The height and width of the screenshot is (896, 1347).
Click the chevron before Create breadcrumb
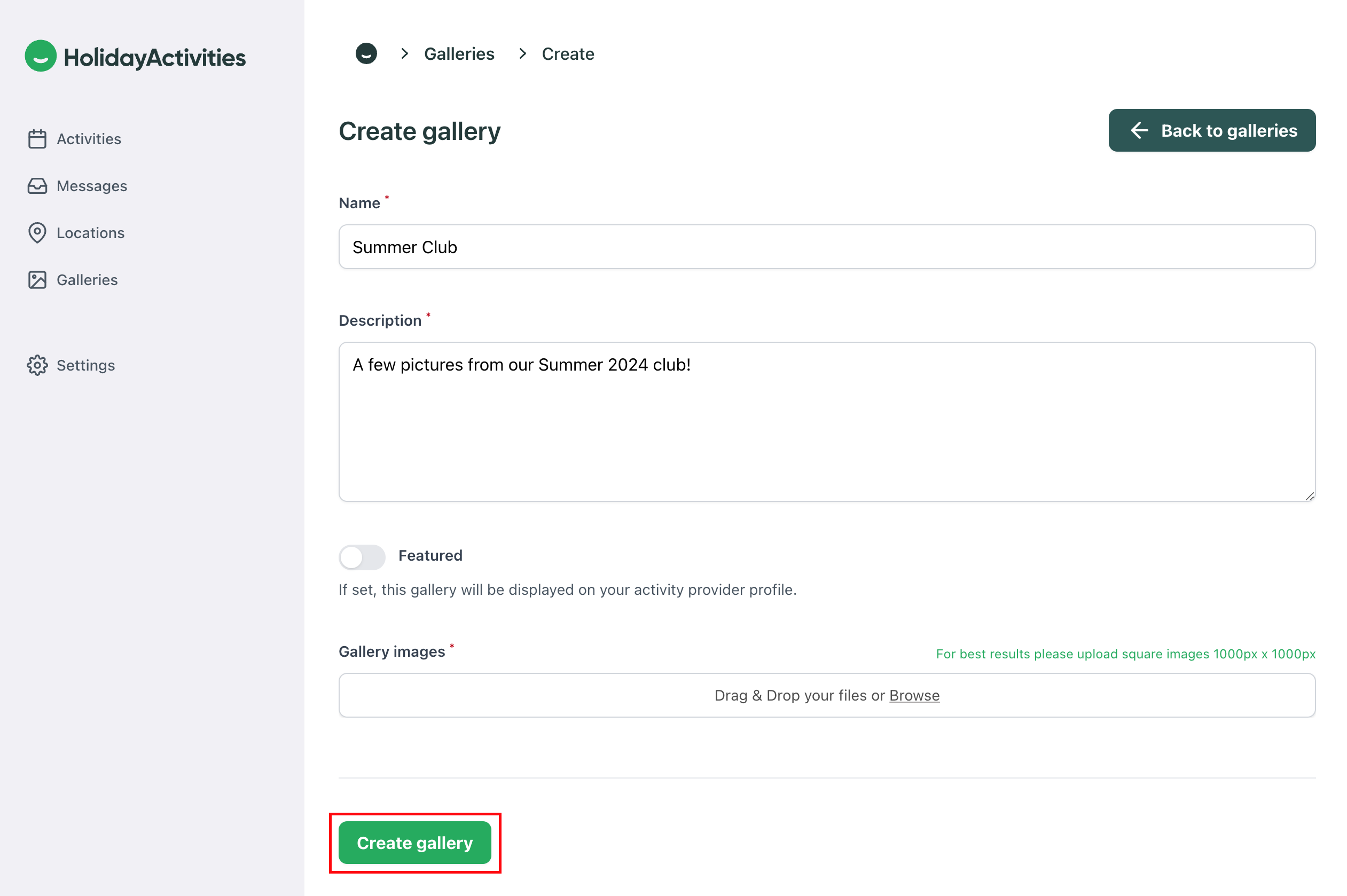pos(522,54)
